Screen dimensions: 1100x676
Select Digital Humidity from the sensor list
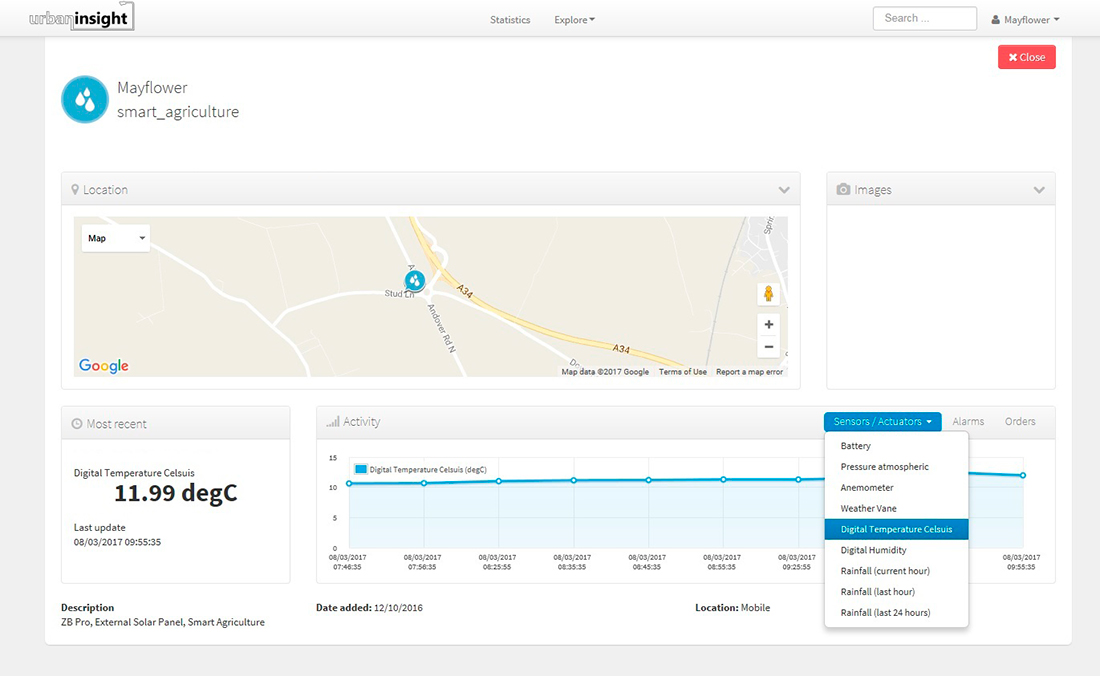click(x=897, y=550)
